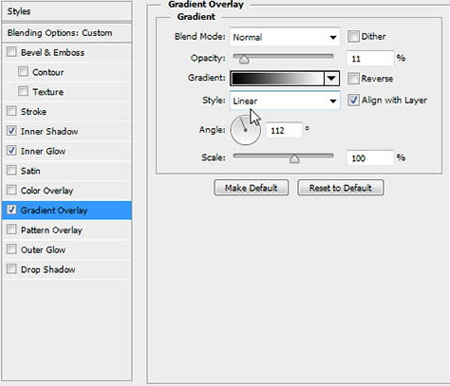Click the Opacity slider handle
This screenshot has width=450, height=386.
click(244, 59)
